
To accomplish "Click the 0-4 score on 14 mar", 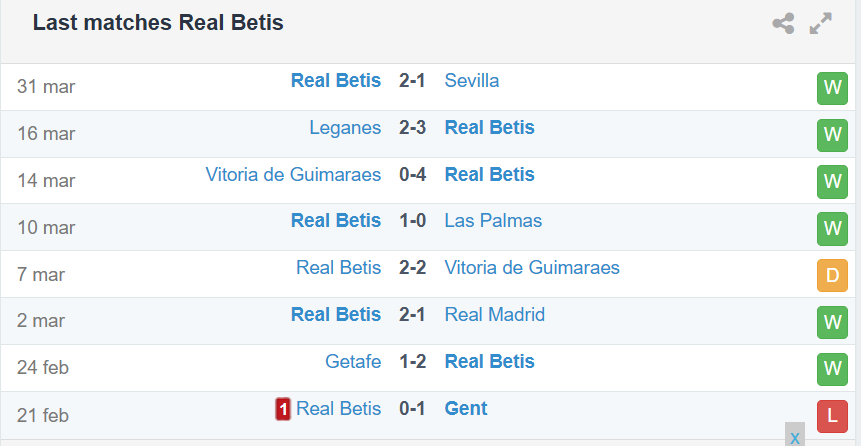I will pos(412,175).
